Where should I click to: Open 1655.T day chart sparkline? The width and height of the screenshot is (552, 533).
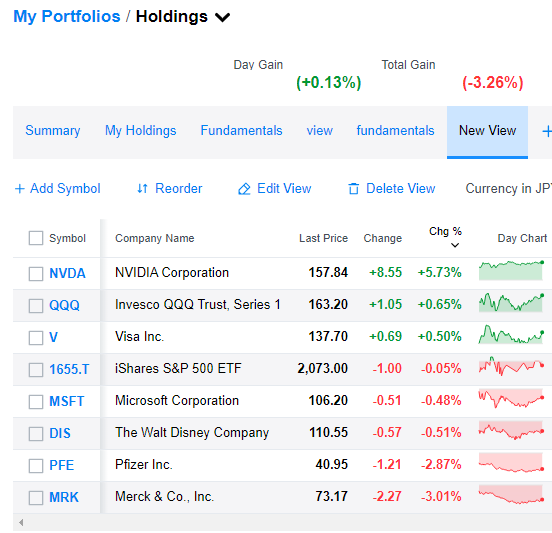pyautogui.click(x=511, y=366)
